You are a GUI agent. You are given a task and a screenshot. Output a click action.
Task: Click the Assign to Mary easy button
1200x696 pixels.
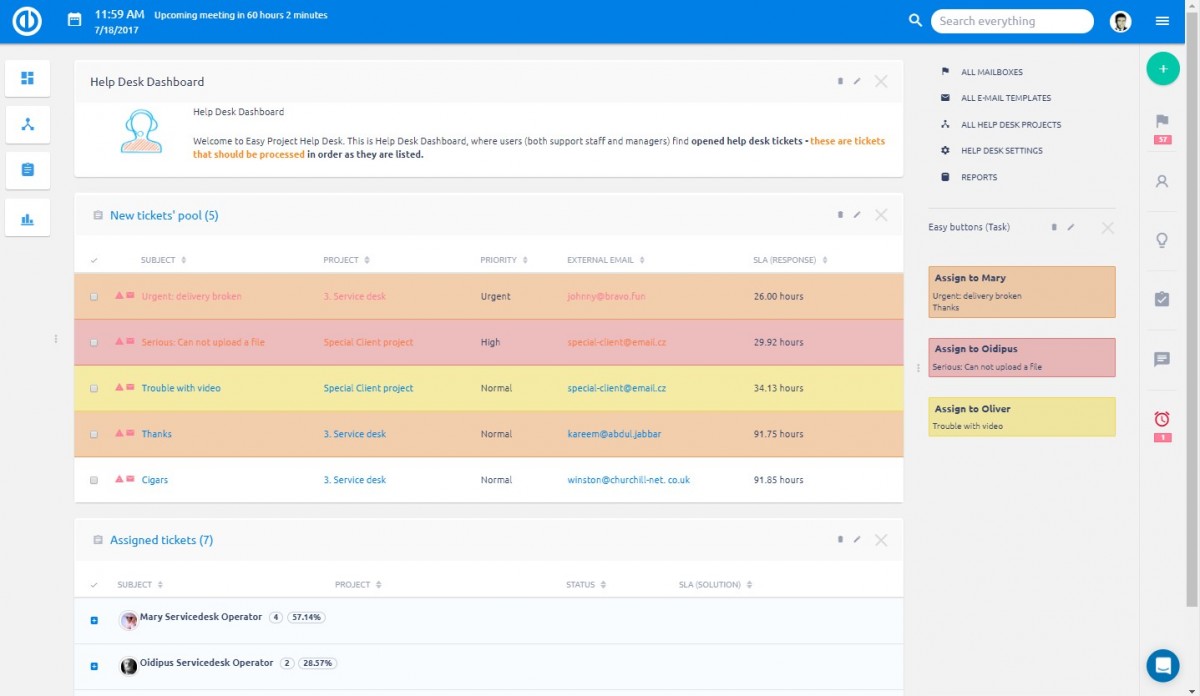(1021, 292)
